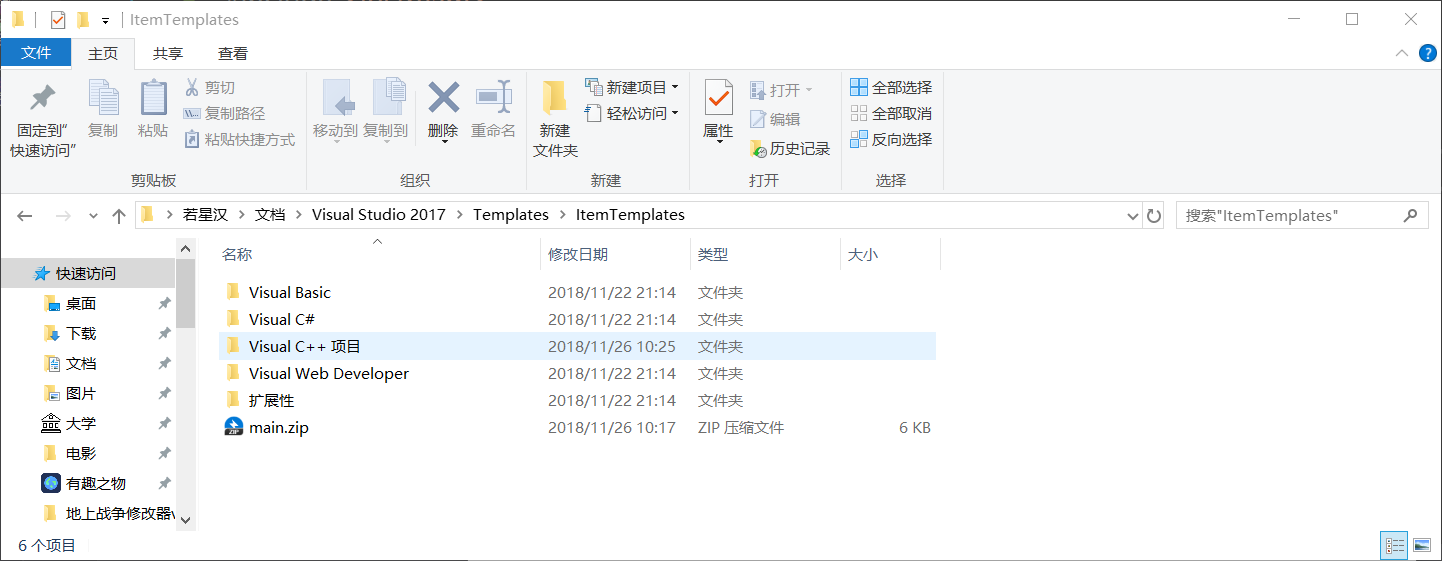The image size is (1442, 561).
Task: Open the View (查看) ribbon tab
Action: [x=233, y=54]
